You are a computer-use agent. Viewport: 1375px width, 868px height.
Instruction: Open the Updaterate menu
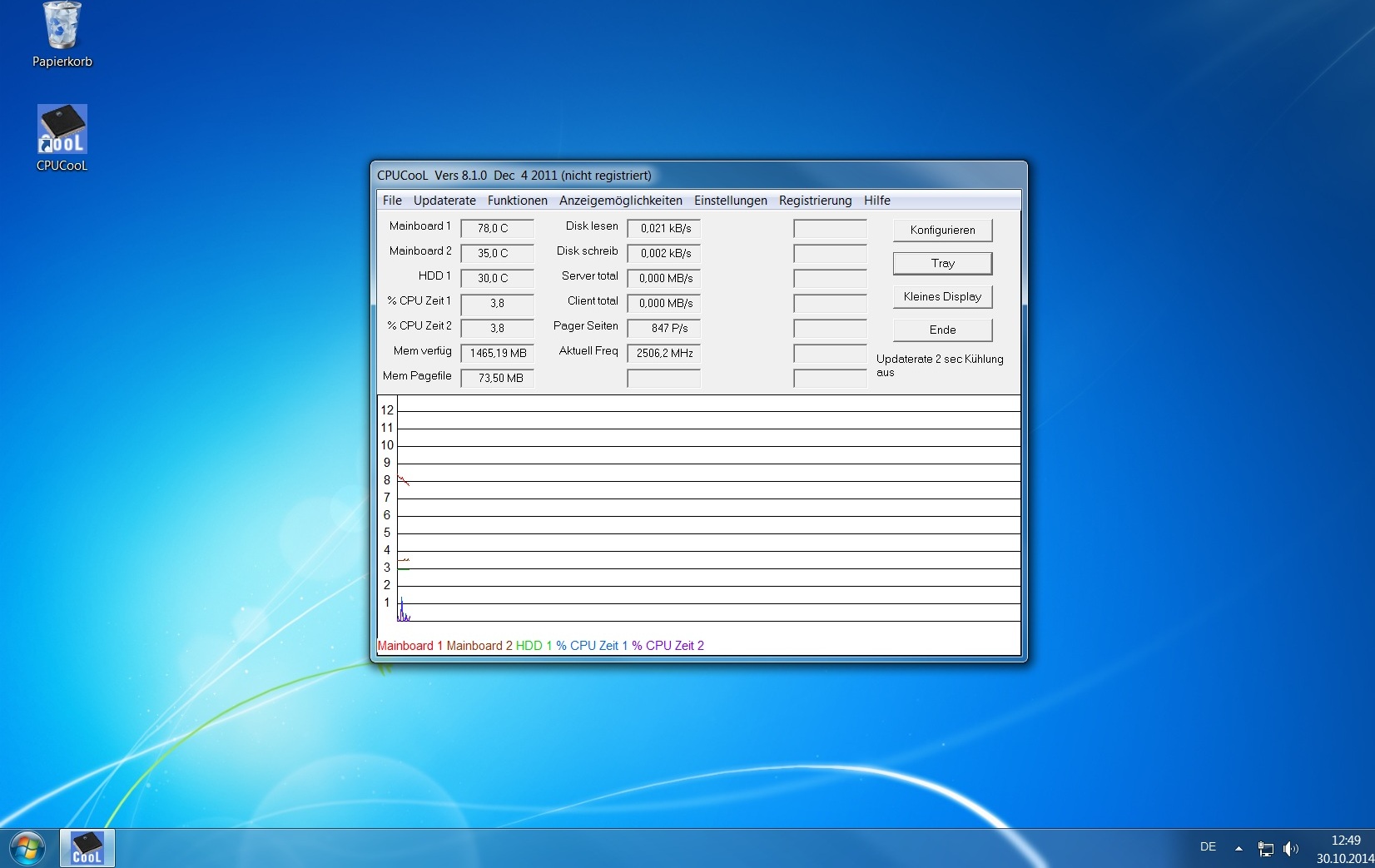[444, 201]
